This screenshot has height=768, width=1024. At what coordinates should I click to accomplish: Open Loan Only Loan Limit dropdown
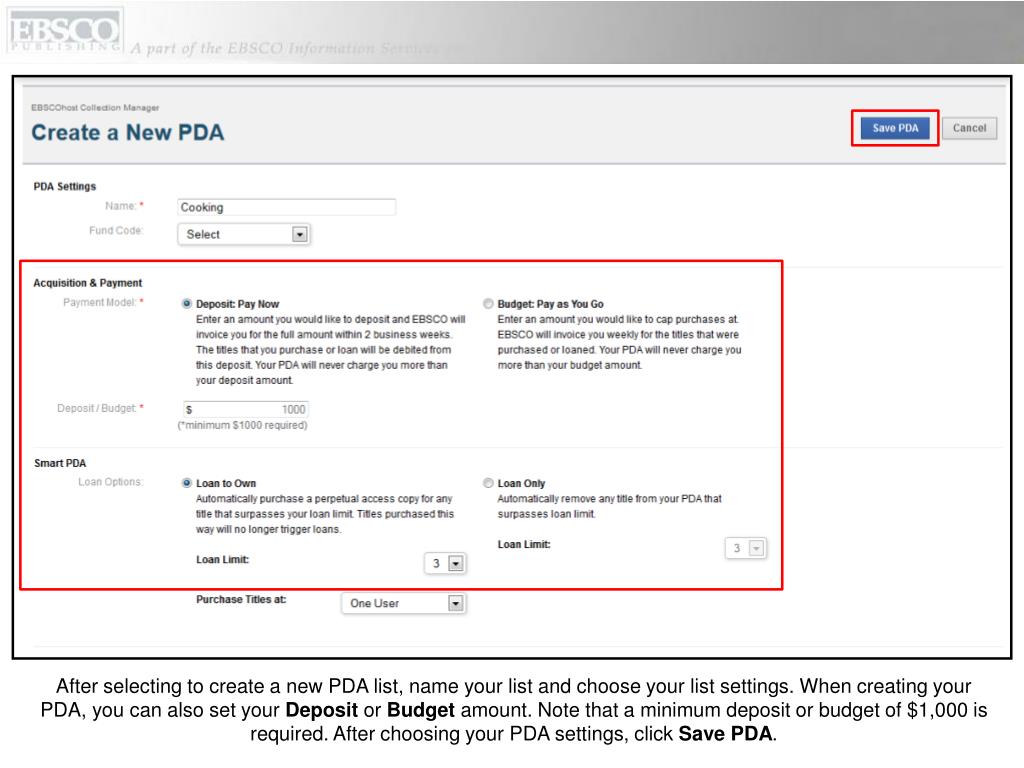tap(745, 548)
